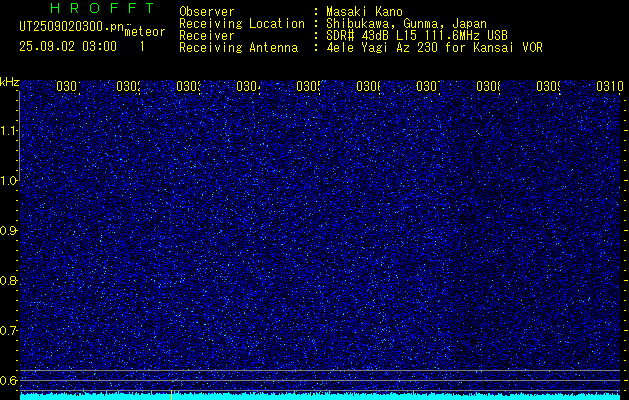Click the 1.0 kHz axis label

[9, 181]
